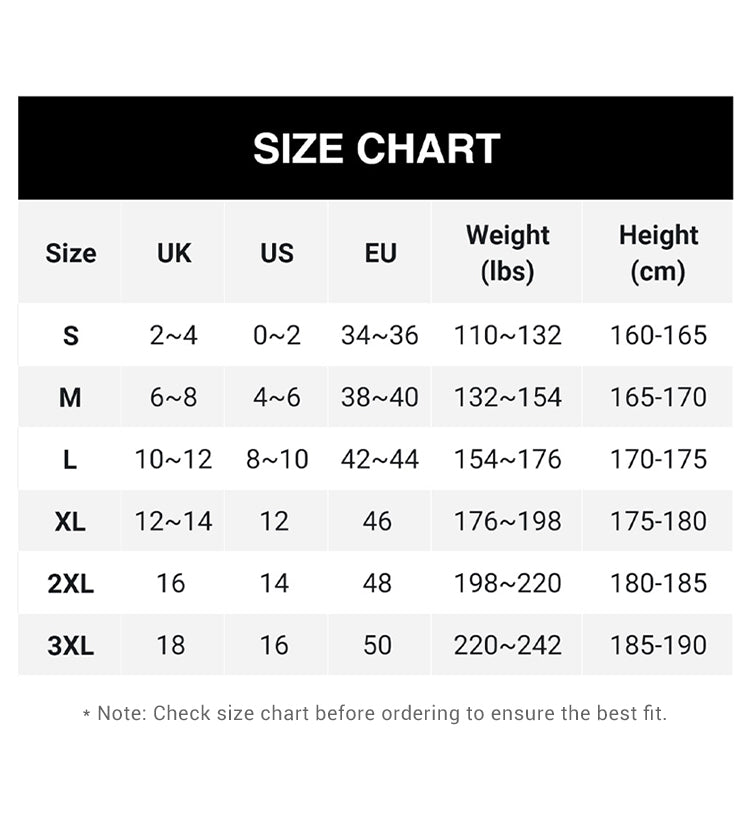Select the XL size row label
This screenshot has width=750, height=830.
70,521
